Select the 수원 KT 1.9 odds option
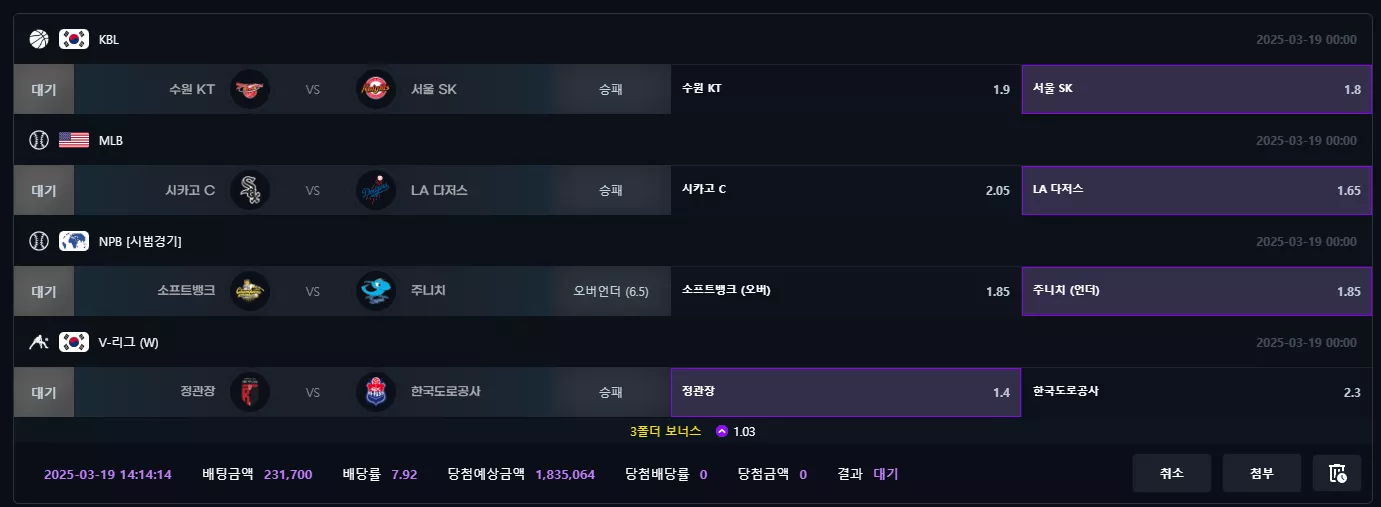 (x=846, y=89)
